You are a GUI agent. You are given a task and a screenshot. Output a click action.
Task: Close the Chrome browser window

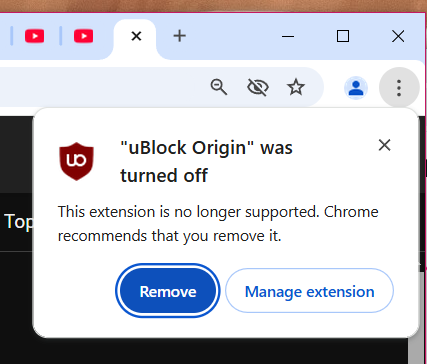[398, 36]
